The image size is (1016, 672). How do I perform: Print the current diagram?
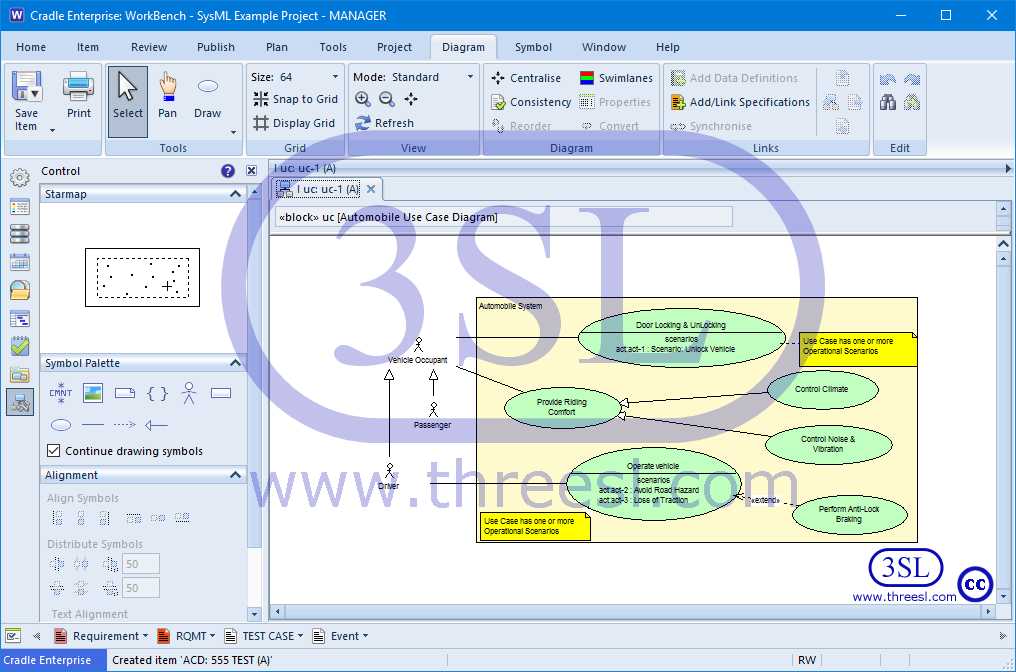click(x=78, y=97)
